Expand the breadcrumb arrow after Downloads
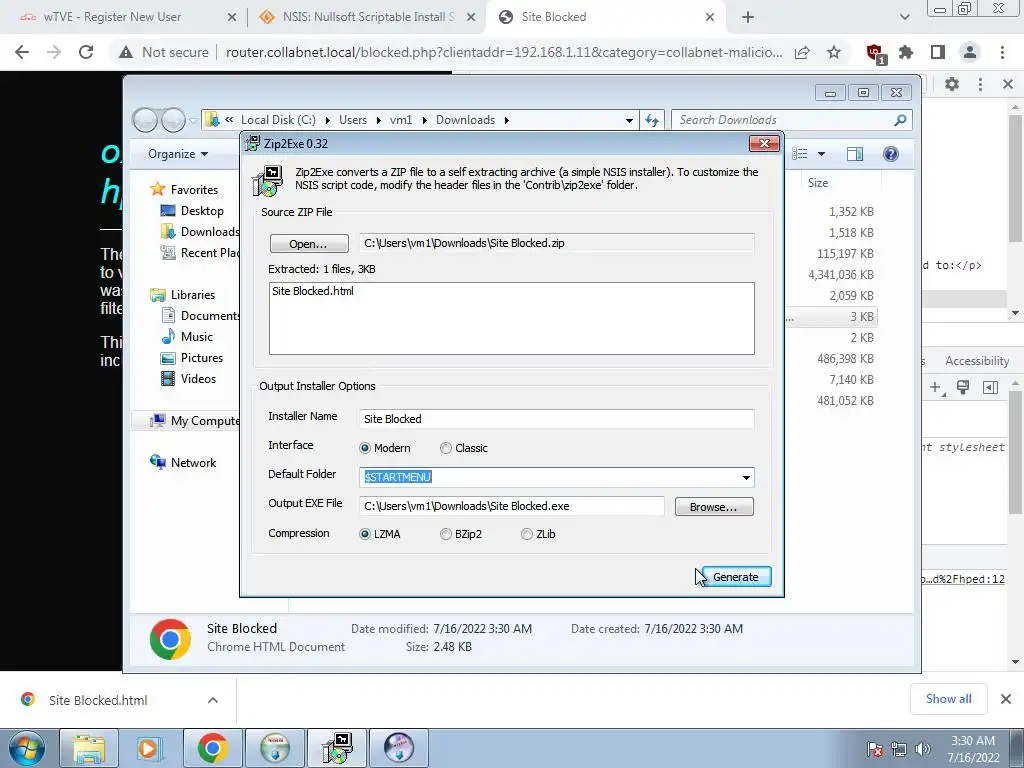 pos(507,120)
